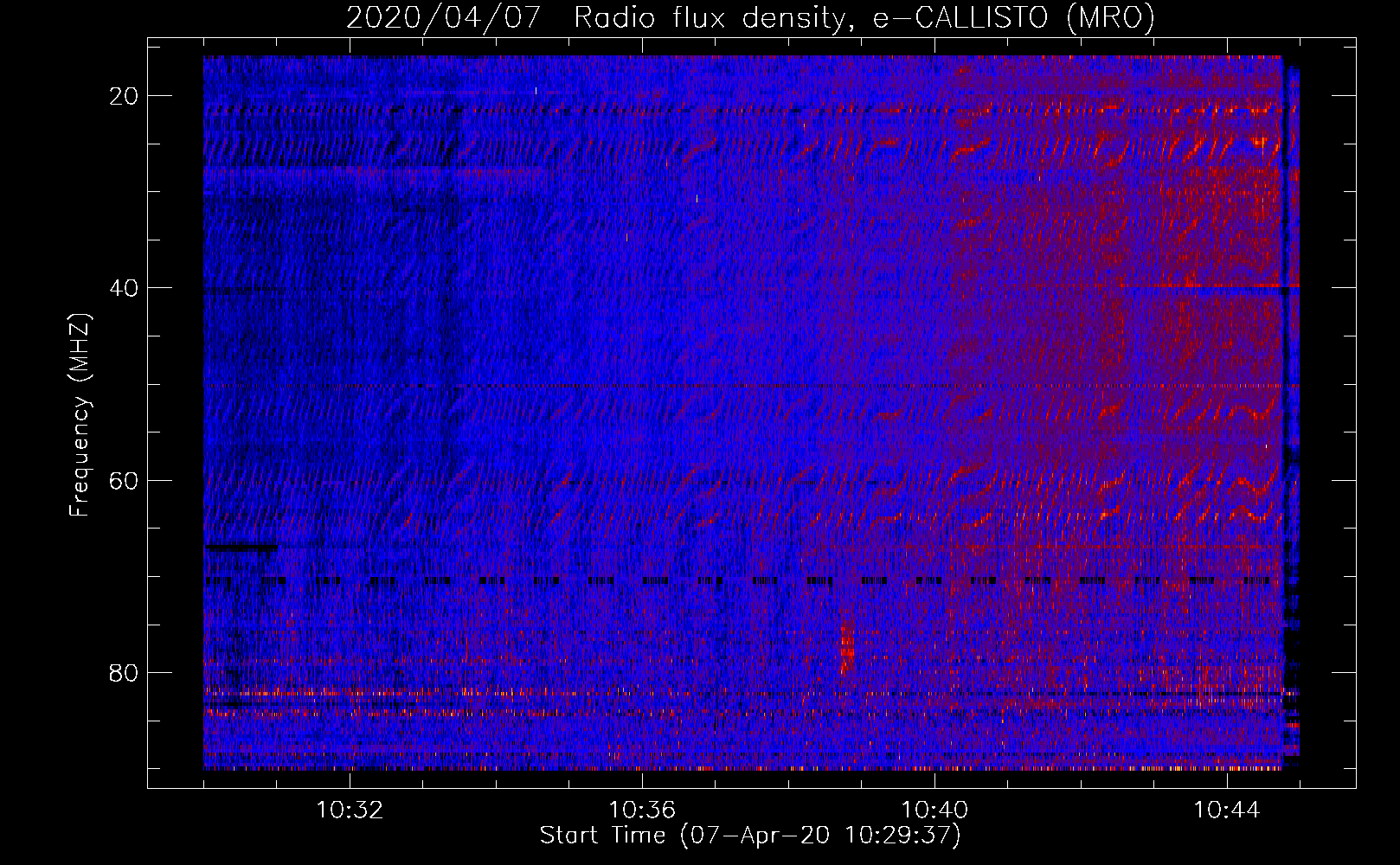Image resolution: width=1400 pixels, height=865 pixels.
Task: Click the 10:36 time tick label
Action: (642, 811)
